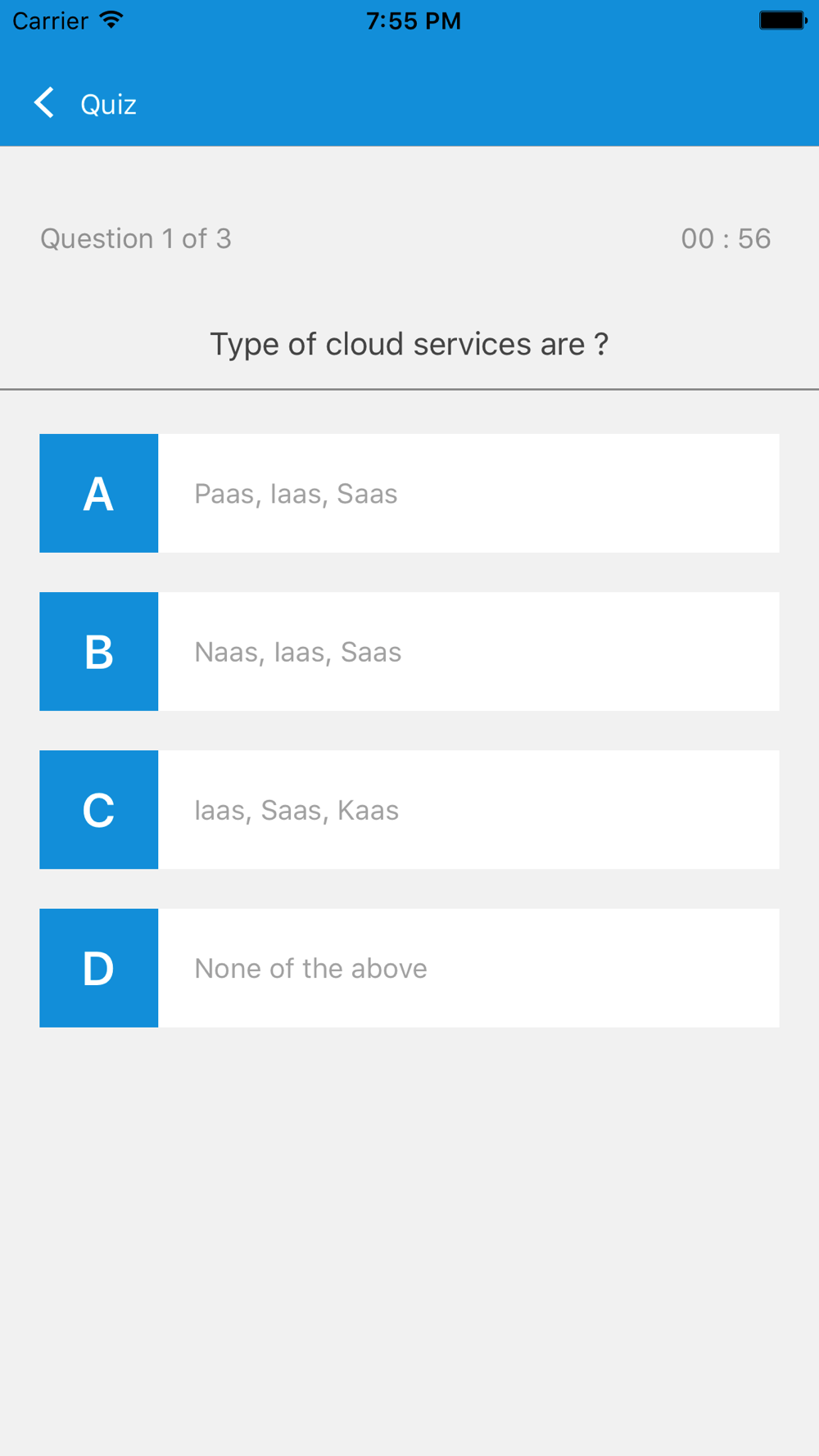Screen dimensions: 819x1456
Task: Tap the 7:55 PM clock
Action: coord(414,20)
